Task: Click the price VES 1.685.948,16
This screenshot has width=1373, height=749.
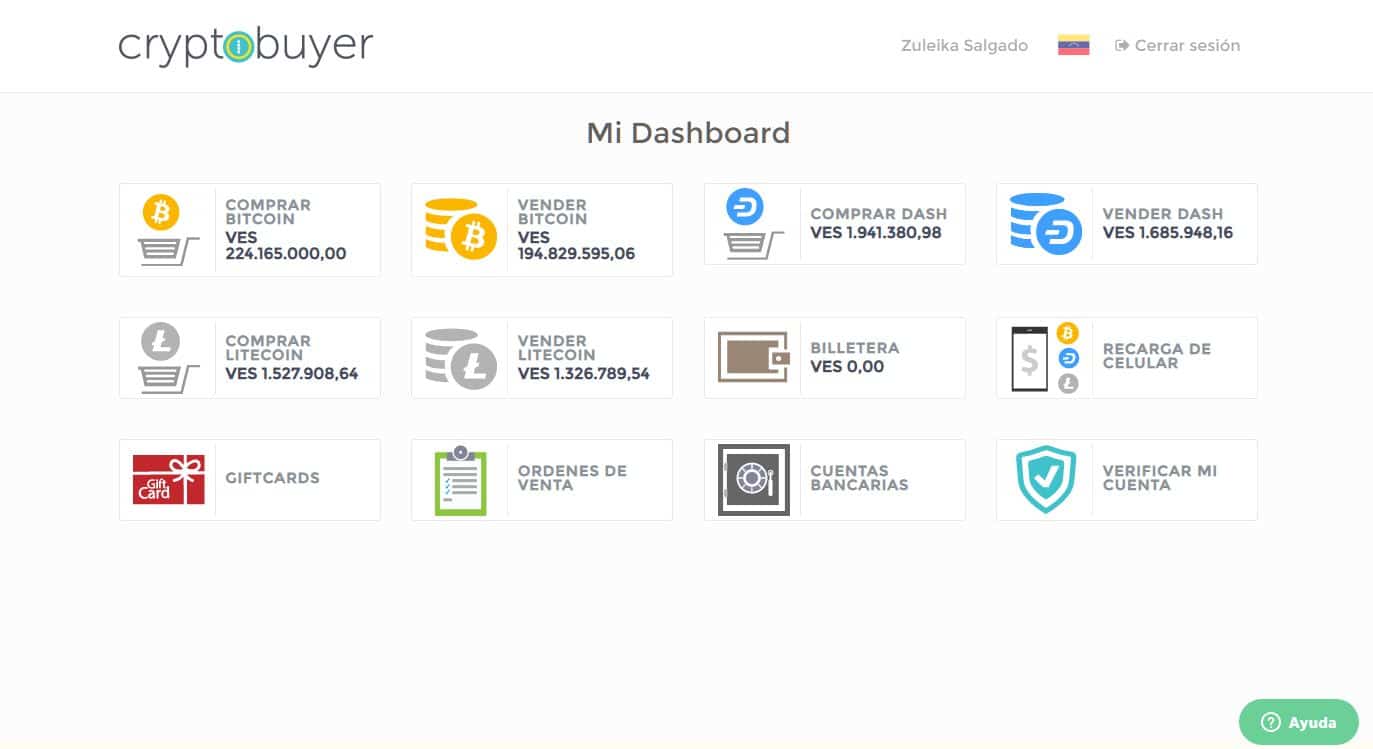Action: 1168,233
